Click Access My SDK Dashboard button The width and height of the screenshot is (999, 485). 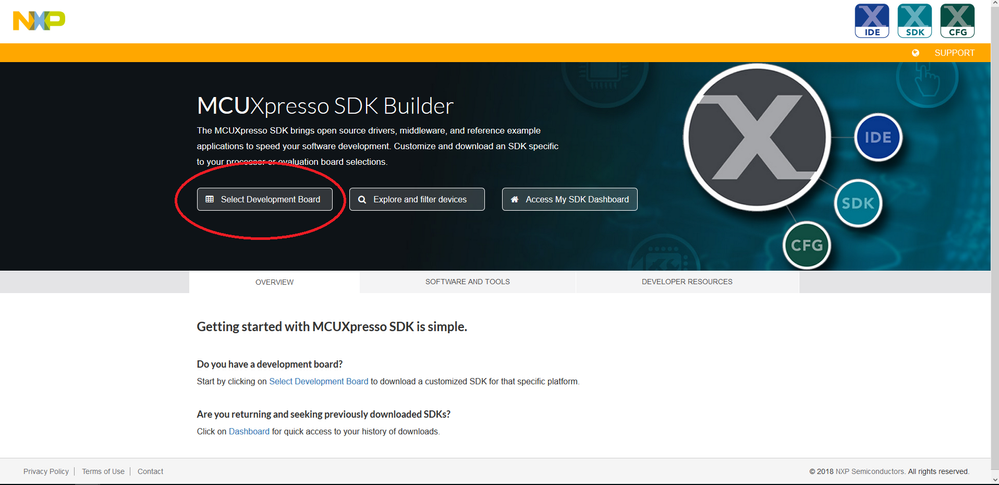[x=570, y=199]
